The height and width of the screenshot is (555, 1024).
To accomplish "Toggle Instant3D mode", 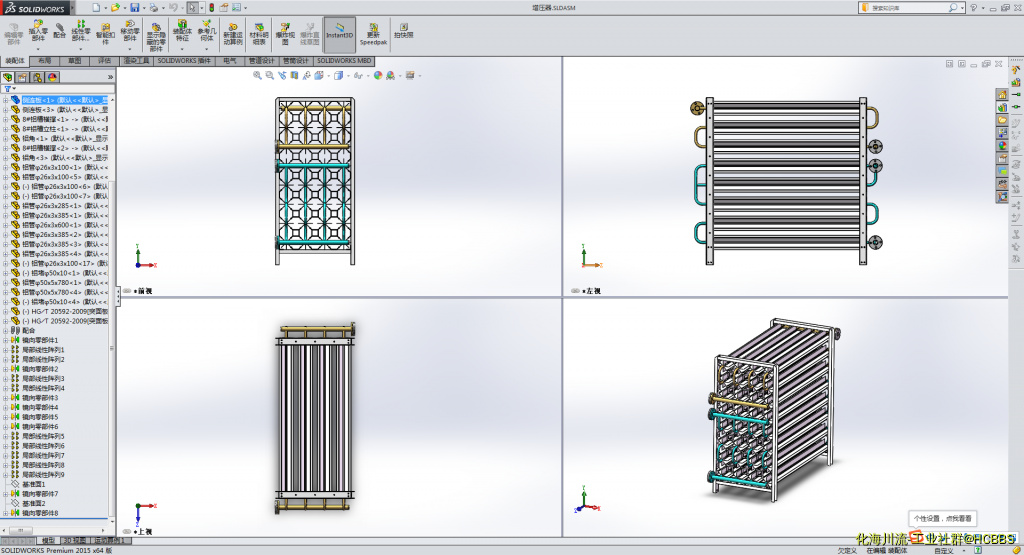I will click(339, 33).
